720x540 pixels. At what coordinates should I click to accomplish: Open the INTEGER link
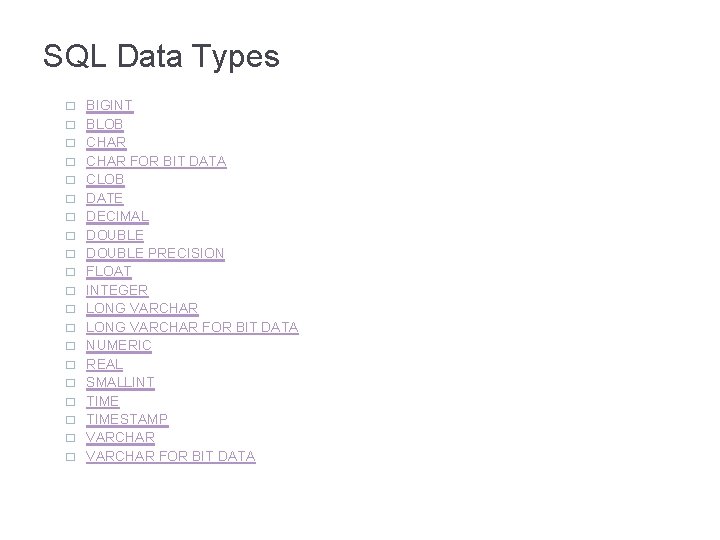coord(117,290)
